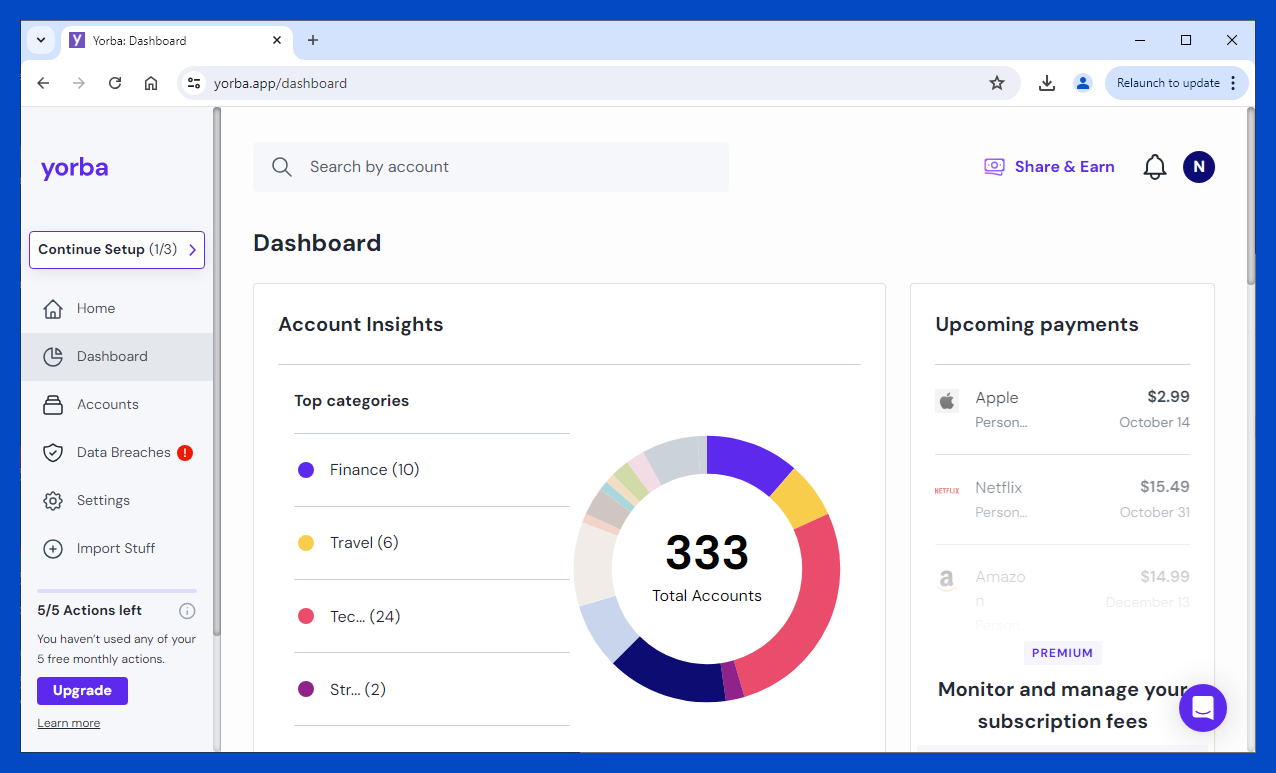The image size is (1276, 773).
Task: Open Accounts in sidebar
Action: coord(117,405)
